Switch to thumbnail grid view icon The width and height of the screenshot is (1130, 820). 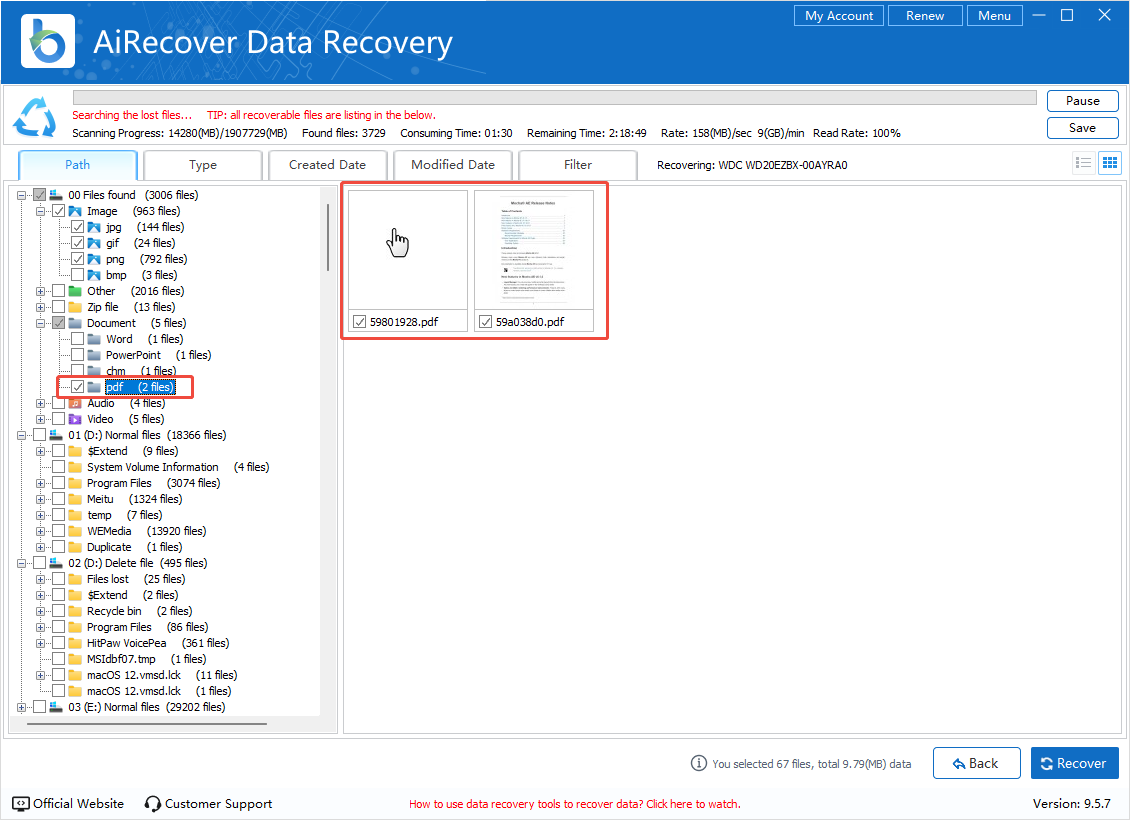(x=1109, y=163)
